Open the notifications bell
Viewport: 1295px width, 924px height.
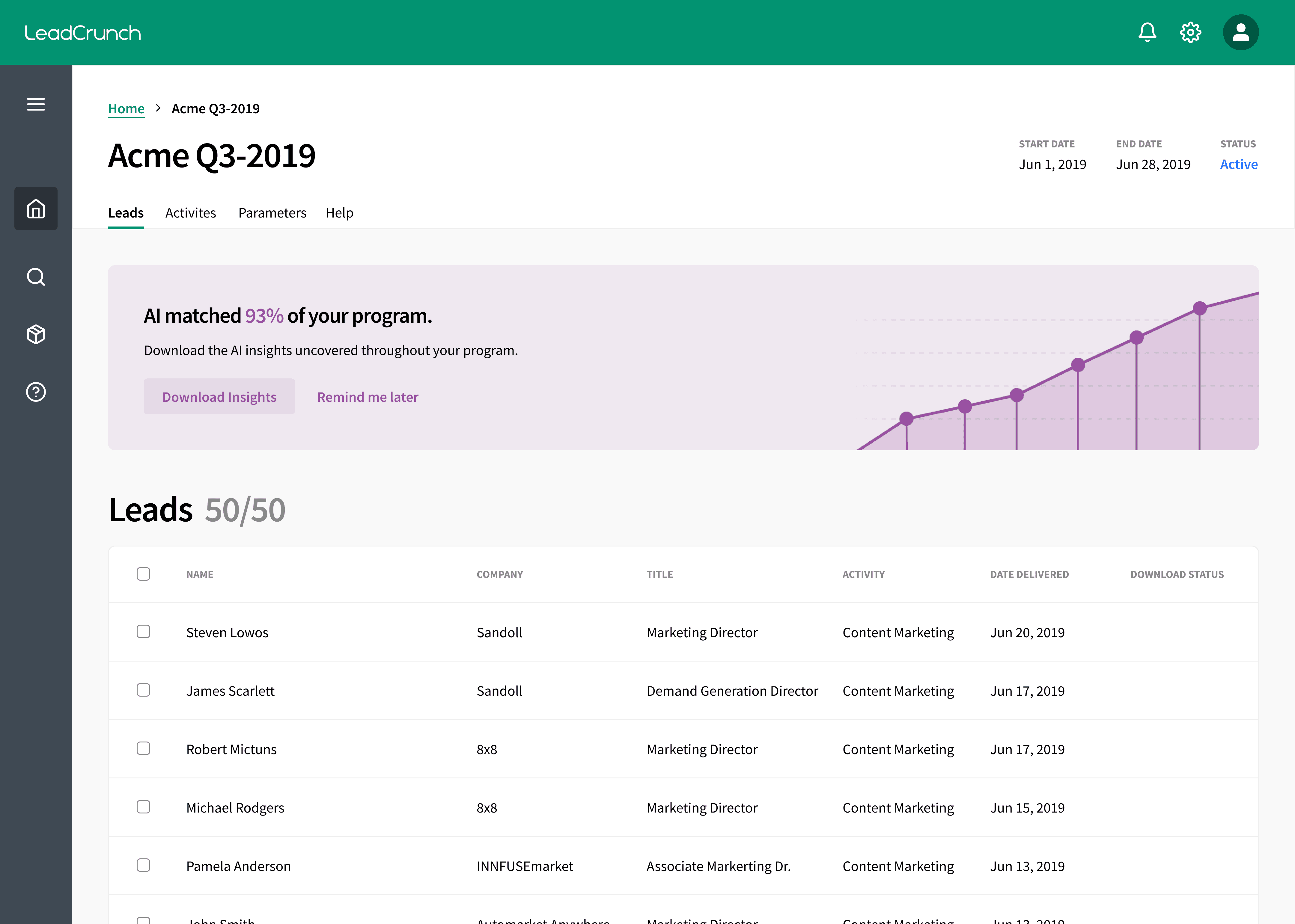pos(1147,32)
